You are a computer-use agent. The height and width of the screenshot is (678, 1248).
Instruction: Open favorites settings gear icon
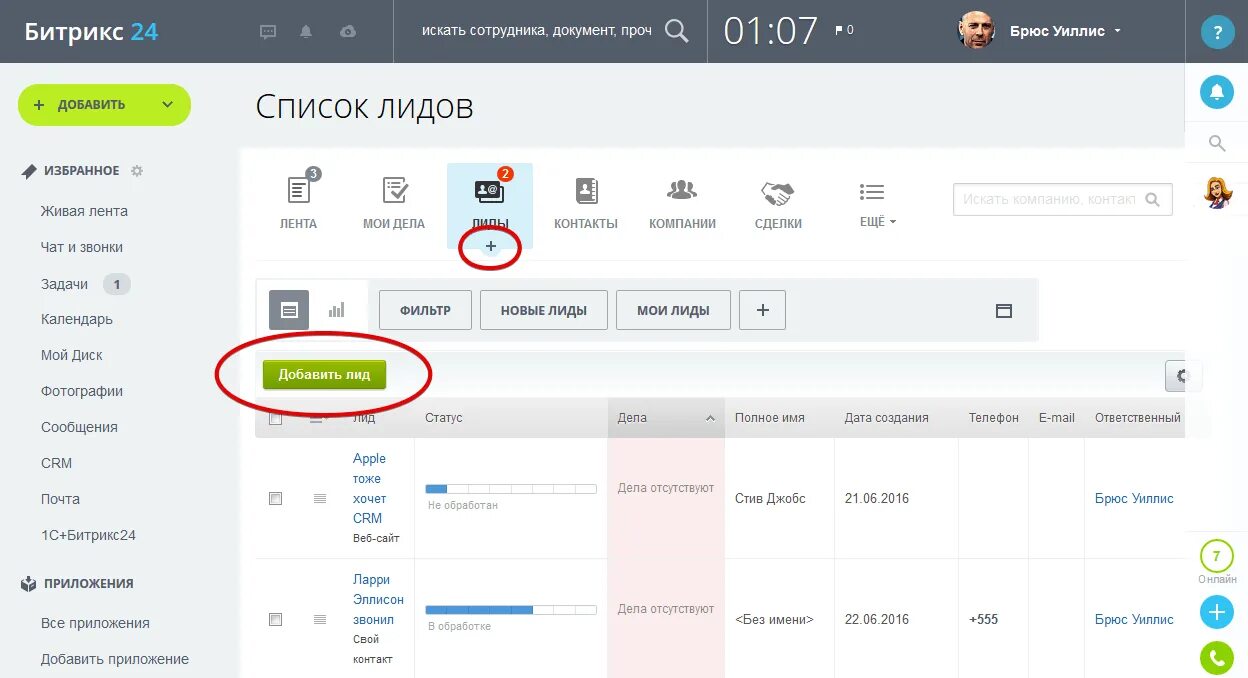tap(137, 171)
